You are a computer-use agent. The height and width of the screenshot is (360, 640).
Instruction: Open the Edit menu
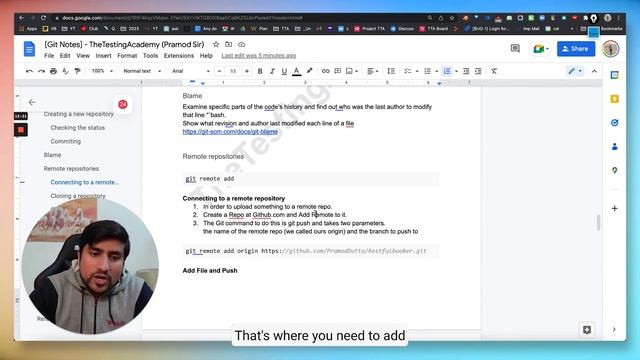(x=65, y=56)
